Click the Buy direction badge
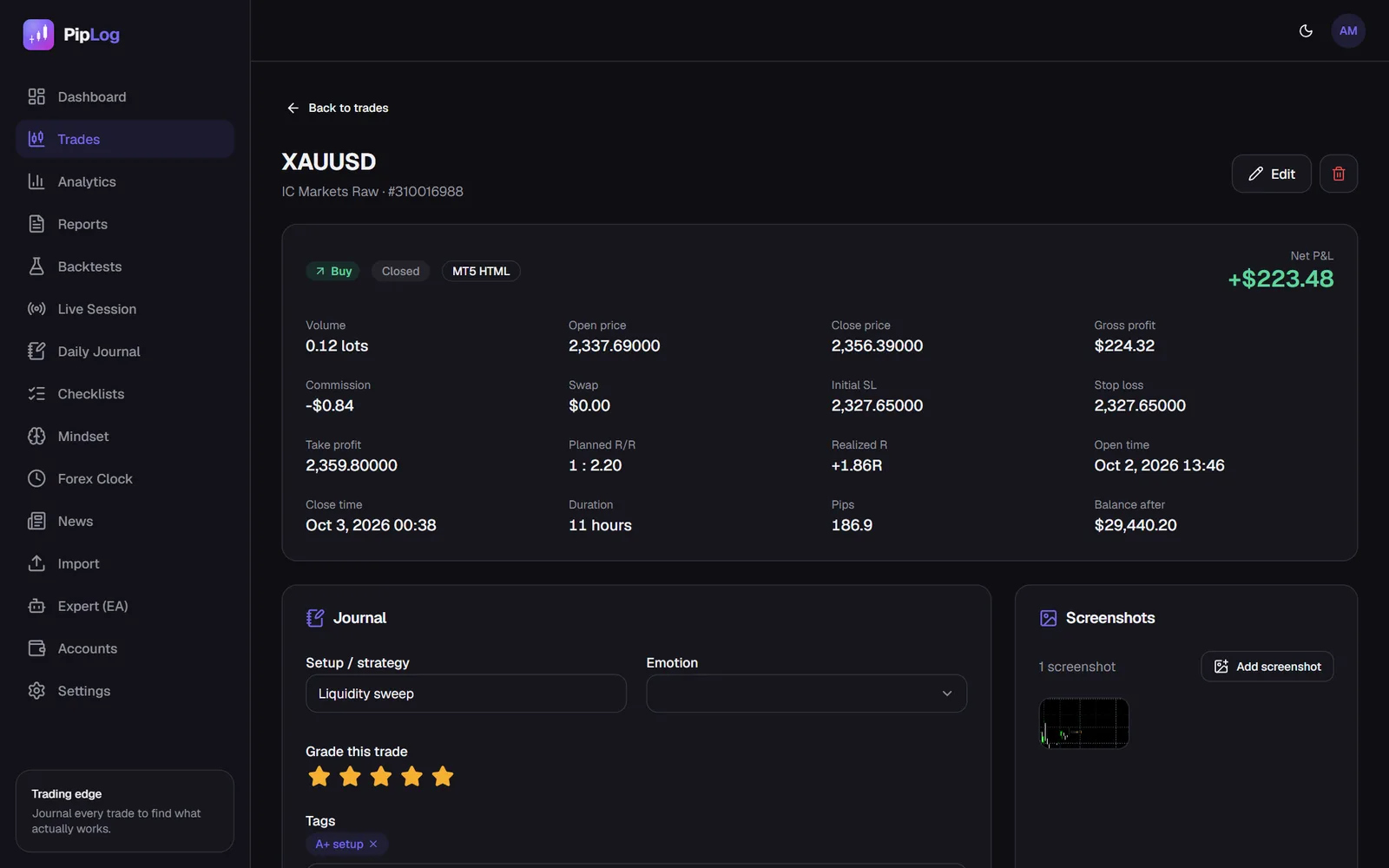 pos(332,271)
